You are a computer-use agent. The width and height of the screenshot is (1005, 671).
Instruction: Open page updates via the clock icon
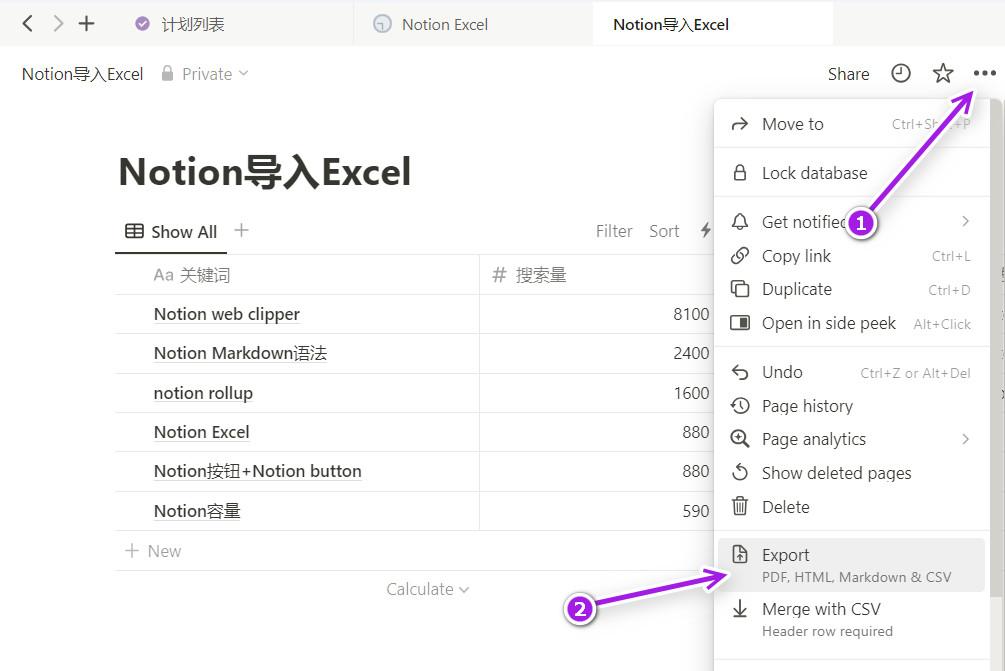pos(900,73)
